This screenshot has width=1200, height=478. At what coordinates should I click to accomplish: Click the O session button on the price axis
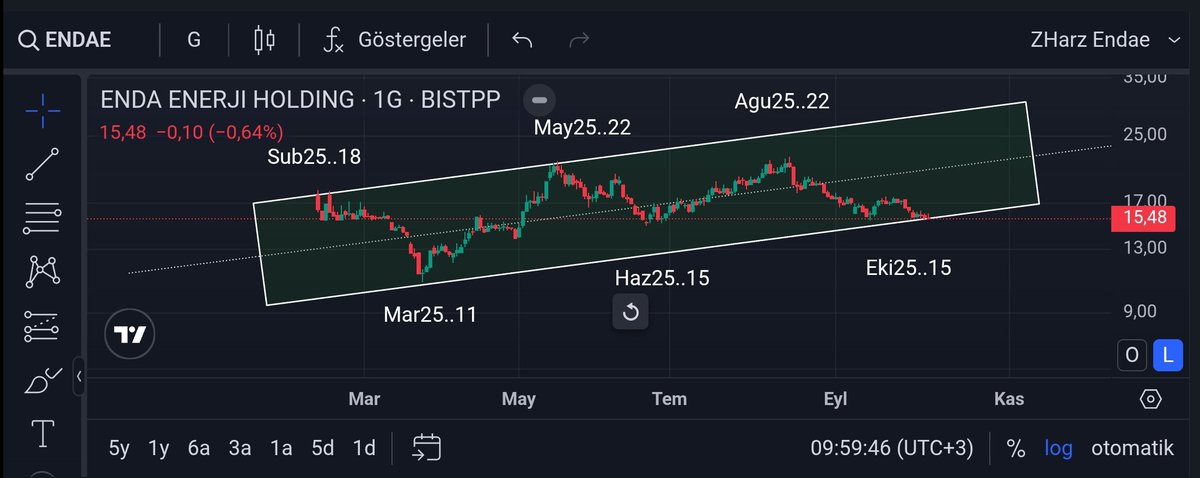click(1132, 353)
